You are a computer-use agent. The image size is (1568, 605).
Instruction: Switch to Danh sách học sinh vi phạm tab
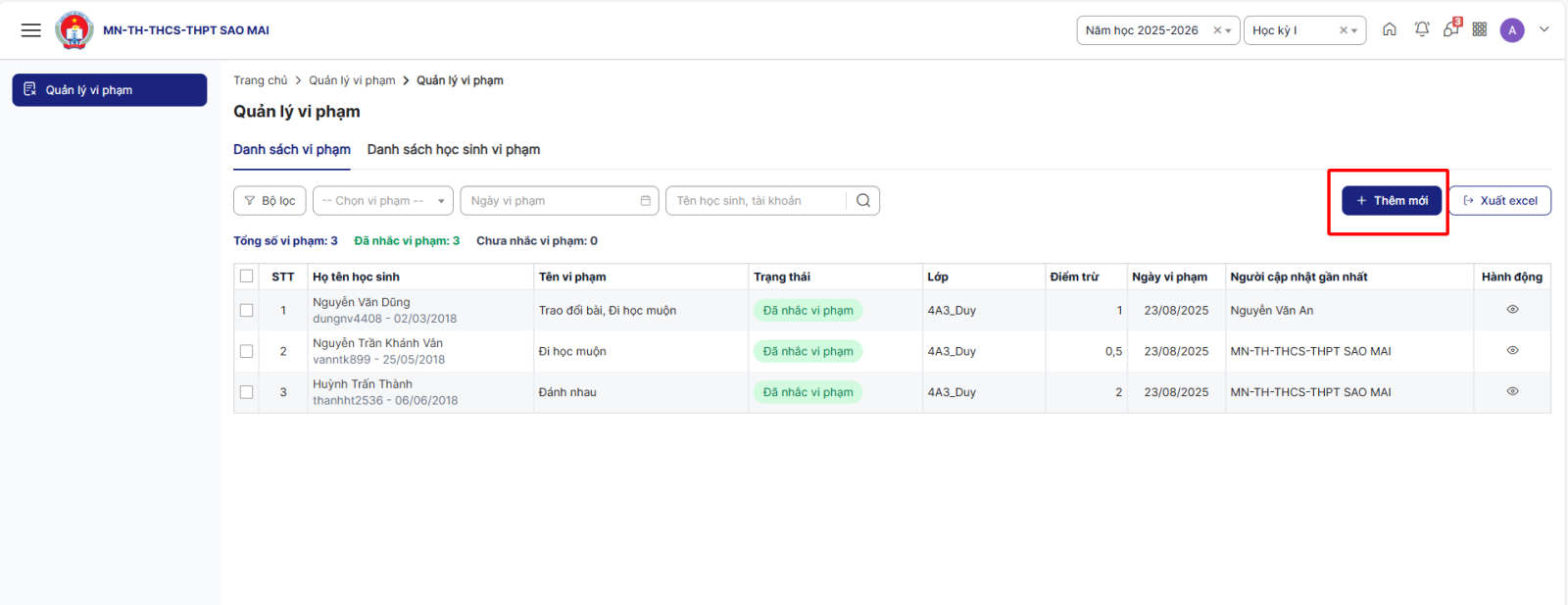pos(454,150)
